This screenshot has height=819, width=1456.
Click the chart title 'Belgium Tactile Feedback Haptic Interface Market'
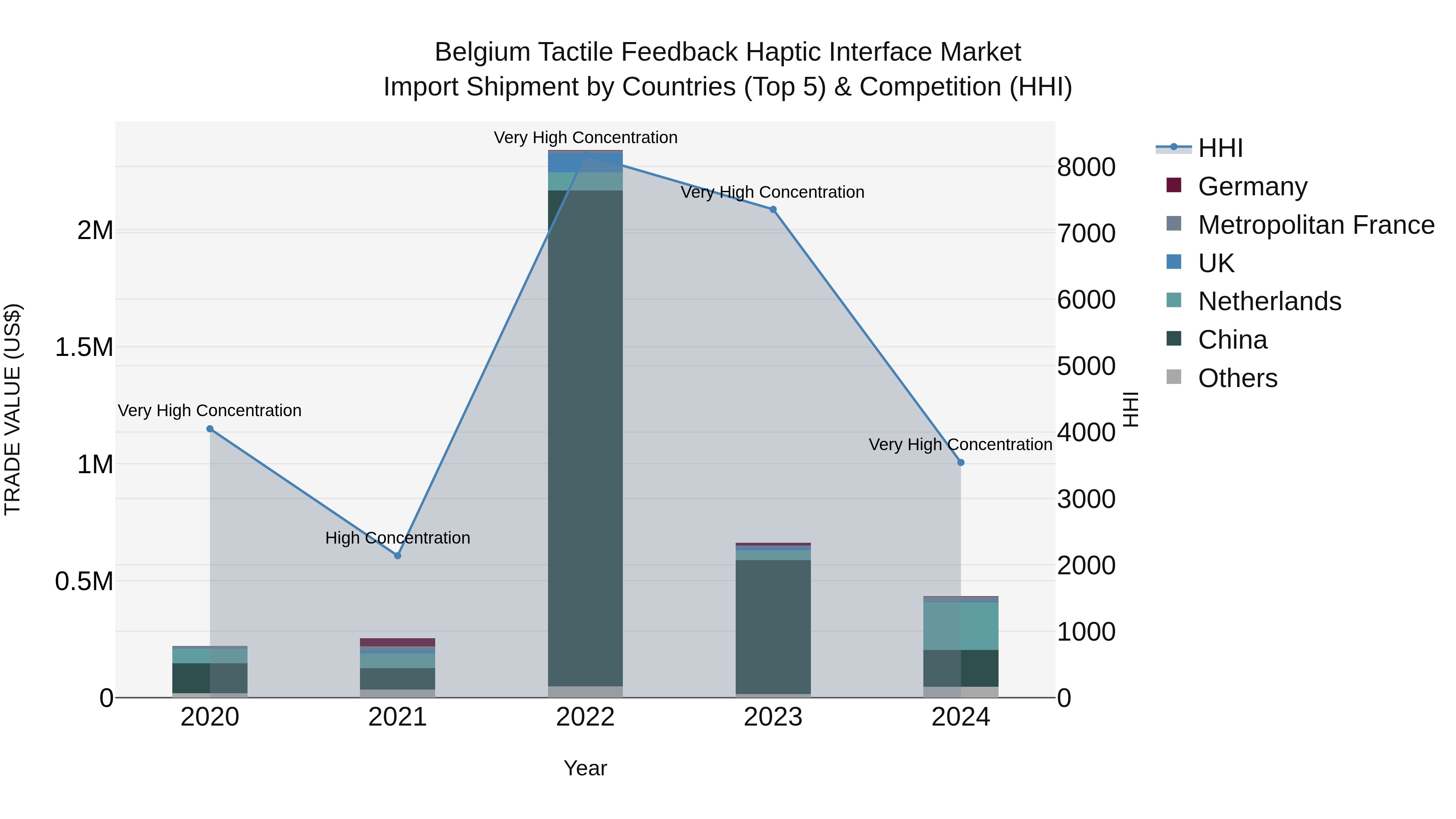(x=728, y=52)
